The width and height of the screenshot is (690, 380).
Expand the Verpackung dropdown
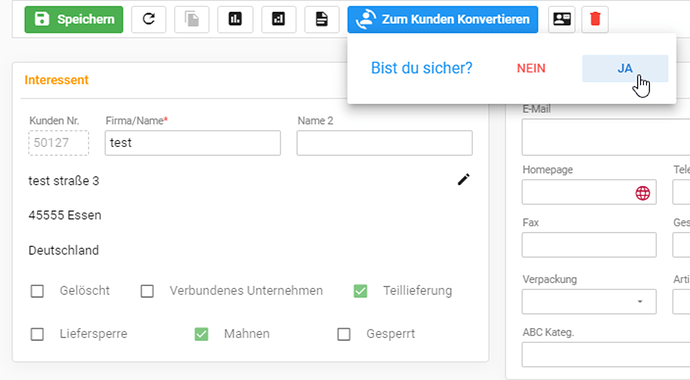(x=589, y=302)
